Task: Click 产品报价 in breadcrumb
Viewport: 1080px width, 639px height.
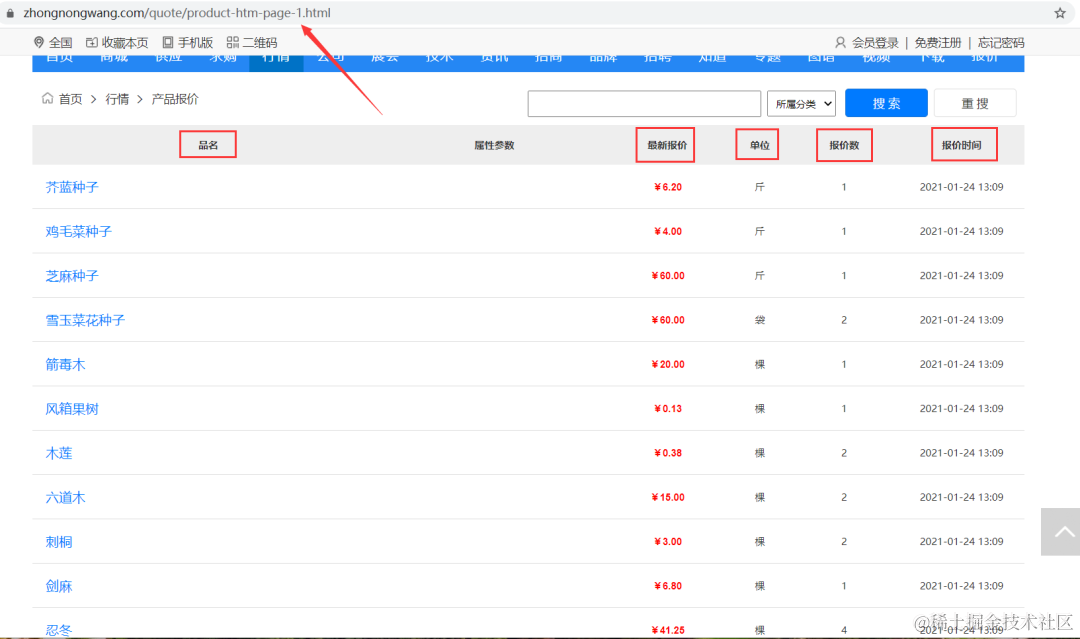Action: point(175,99)
